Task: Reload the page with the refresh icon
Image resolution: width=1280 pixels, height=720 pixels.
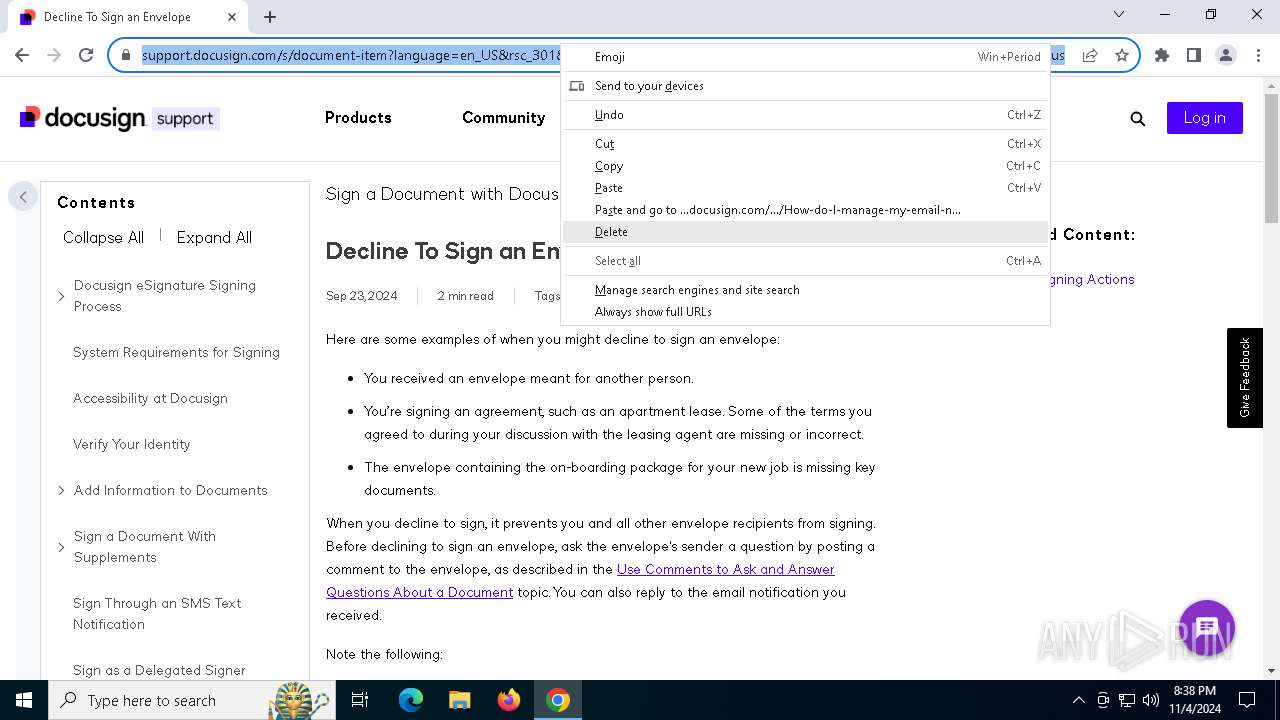Action: 86,55
